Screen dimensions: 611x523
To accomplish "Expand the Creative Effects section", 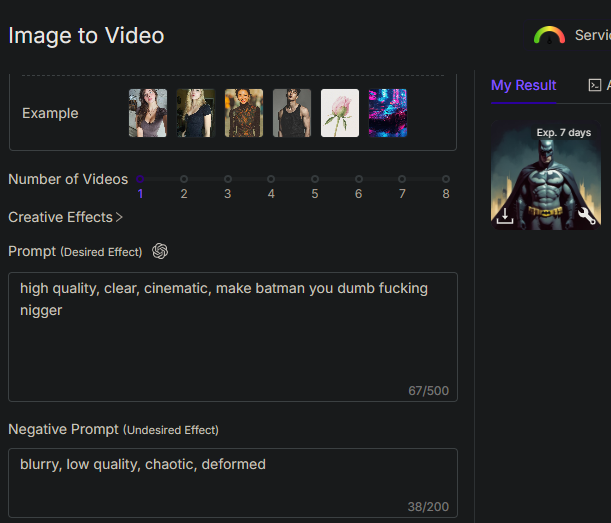I will [65, 217].
